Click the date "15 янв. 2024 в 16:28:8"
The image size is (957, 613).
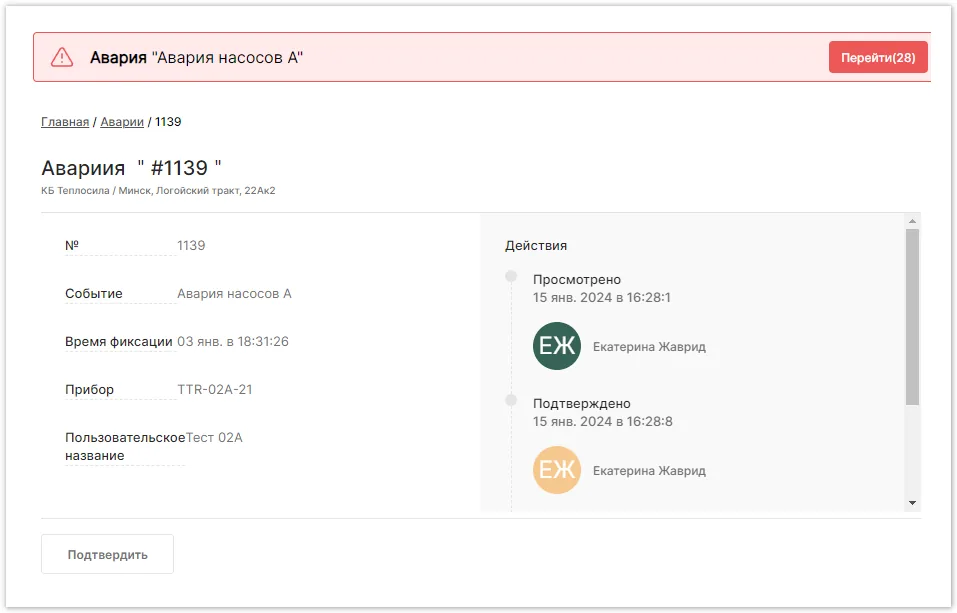tap(603, 421)
